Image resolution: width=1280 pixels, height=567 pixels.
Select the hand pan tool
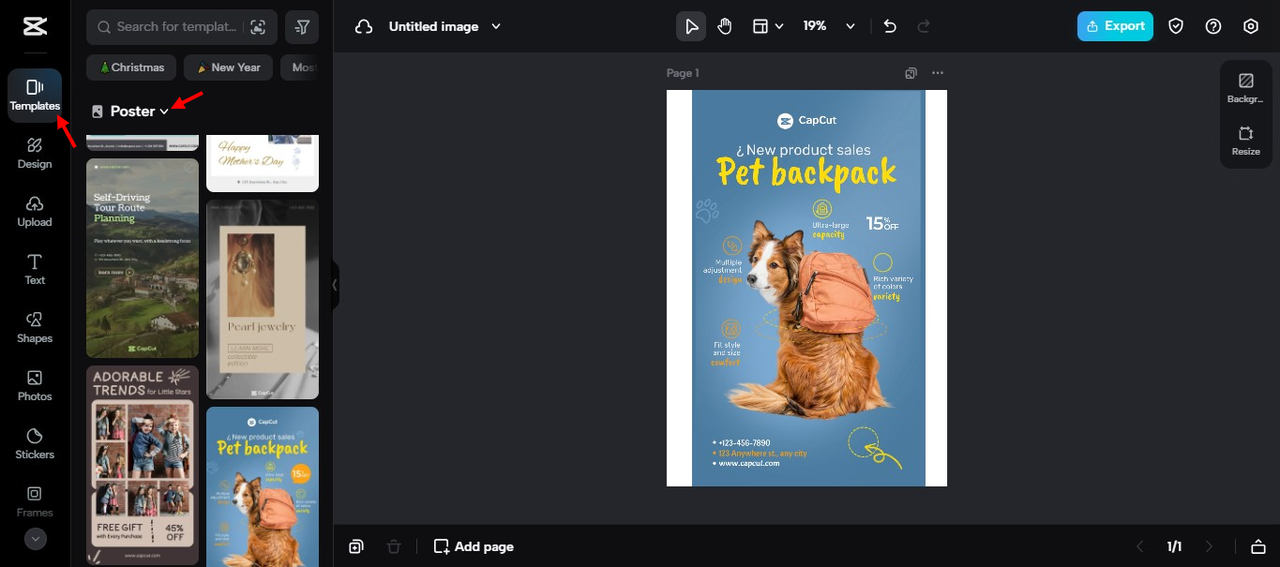pyautogui.click(x=725, y=27)
